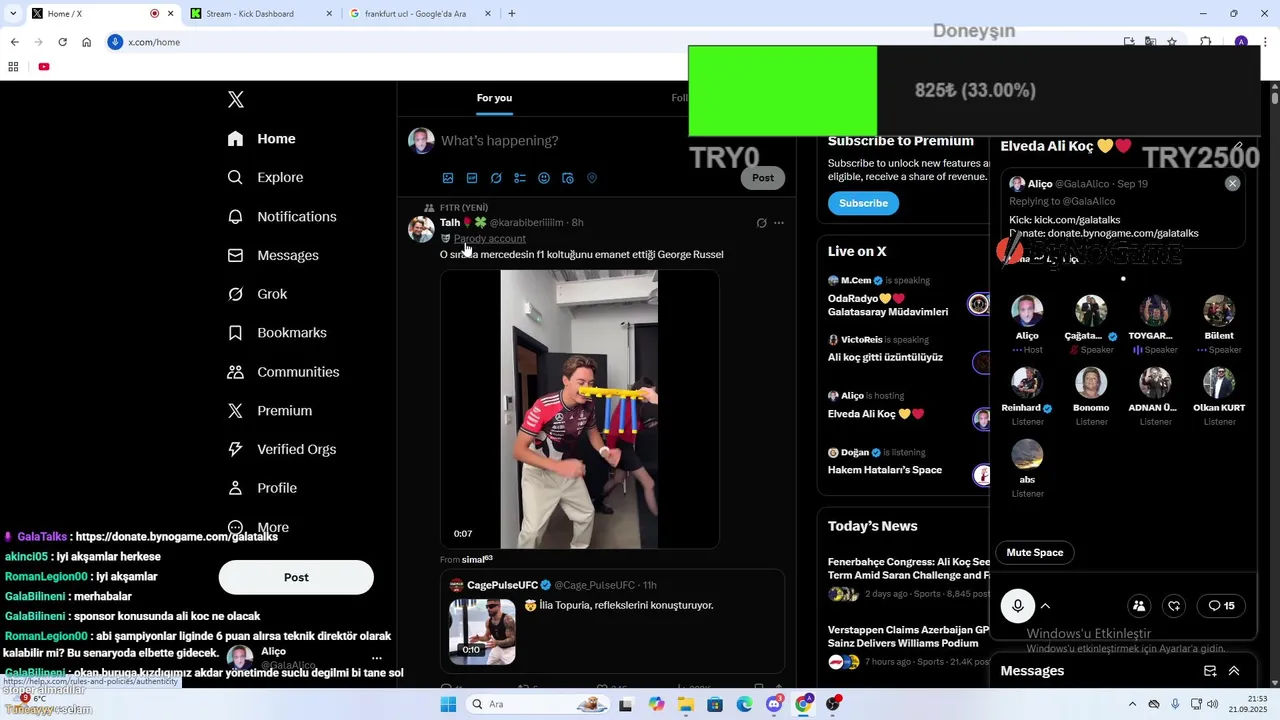Open more options on Talh's post
This screenshot has width=1280, height=720.
[x=779, y=223]
